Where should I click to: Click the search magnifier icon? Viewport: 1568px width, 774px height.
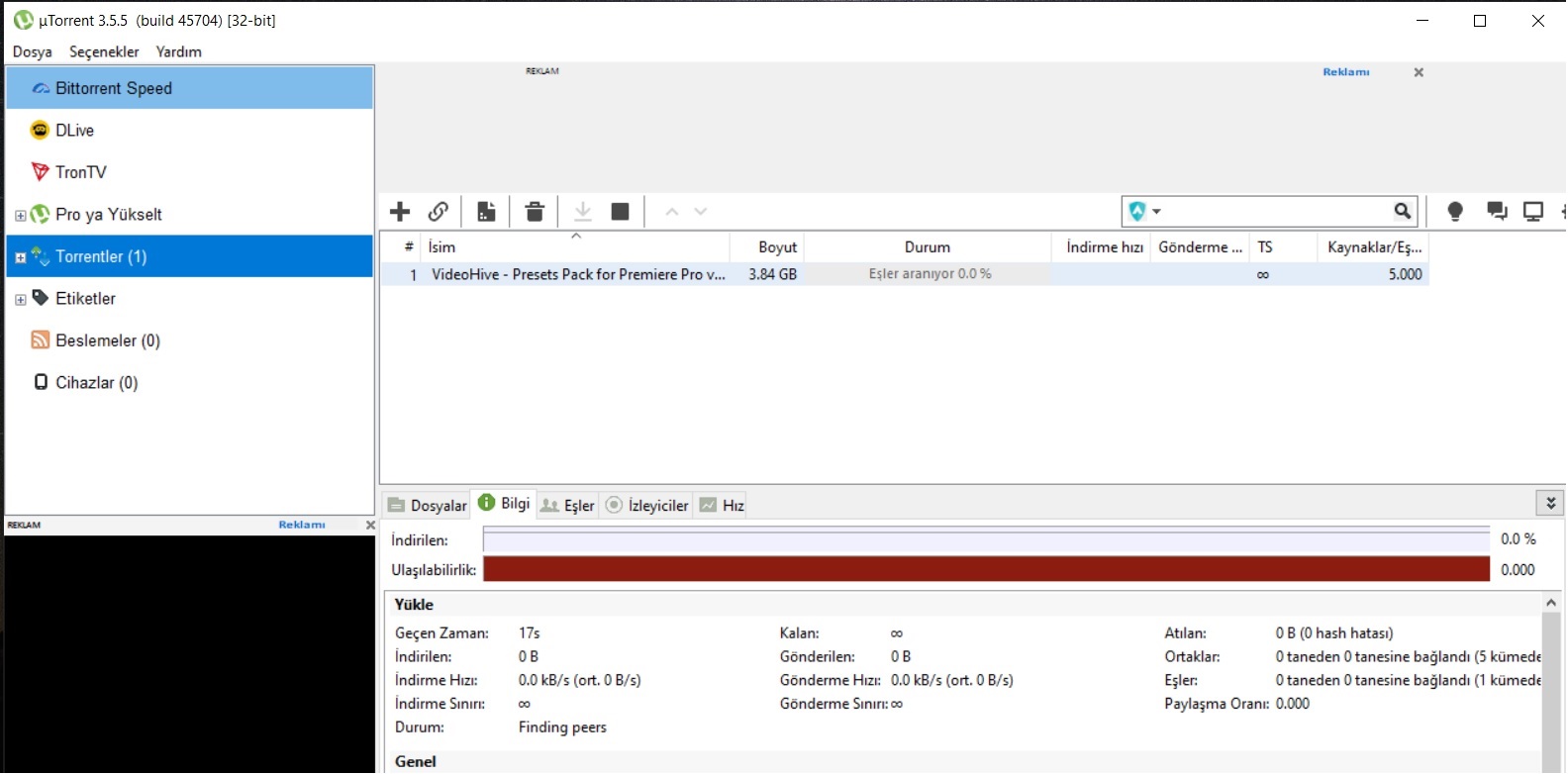point(1403,211)
